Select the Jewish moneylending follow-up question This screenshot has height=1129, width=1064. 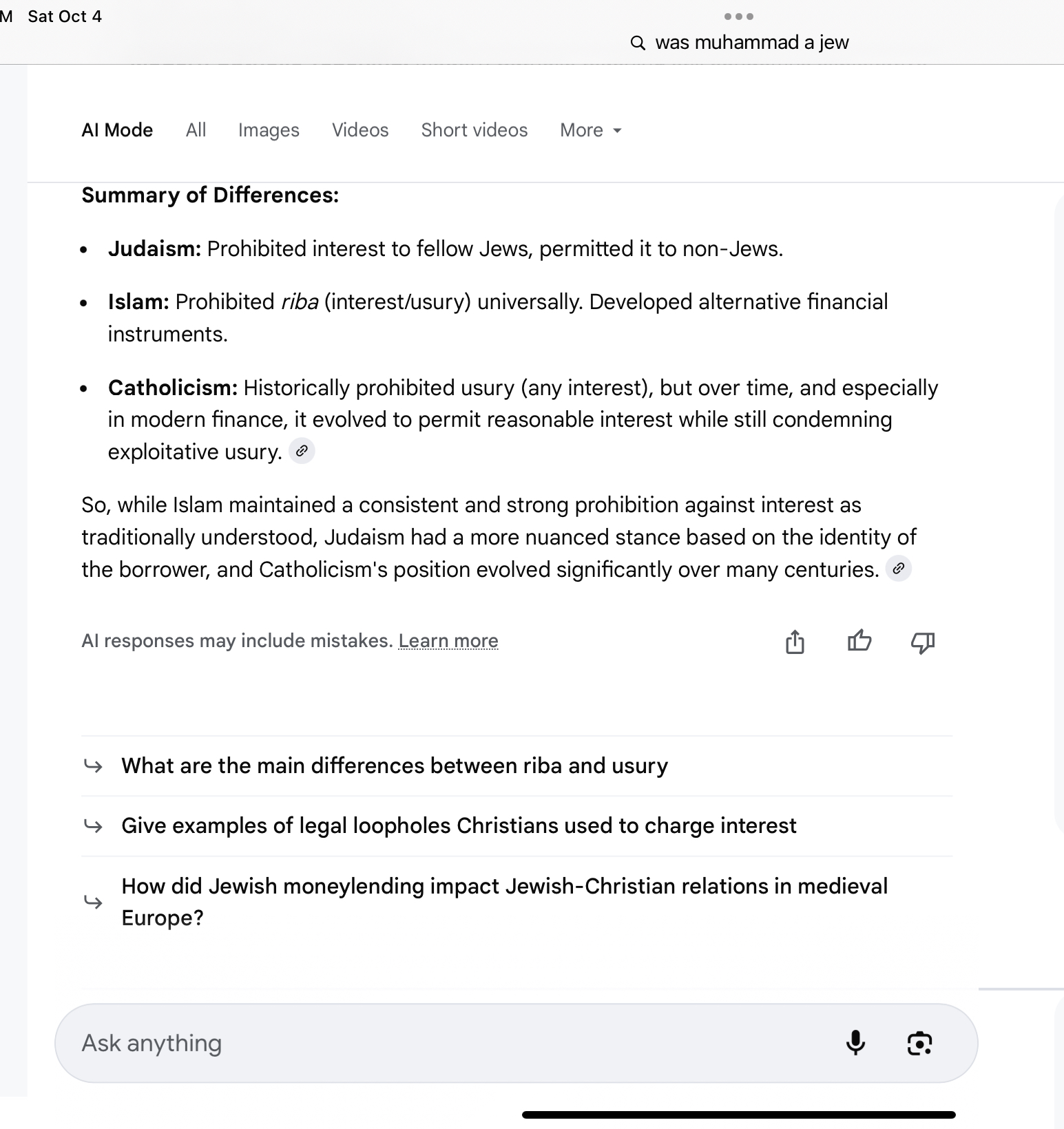(x=504, y=901)
